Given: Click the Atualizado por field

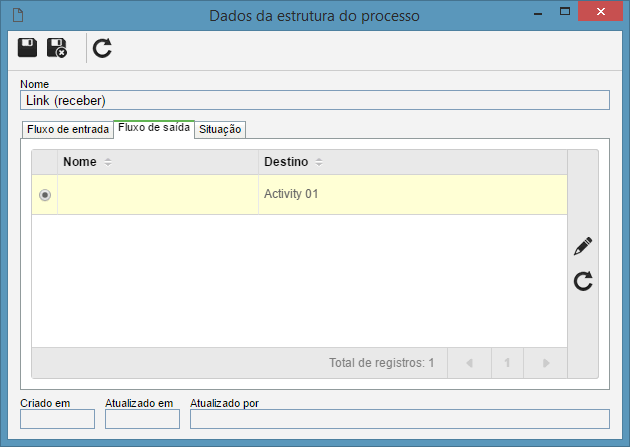Looking at the screenshot, I should coord(400,419).
